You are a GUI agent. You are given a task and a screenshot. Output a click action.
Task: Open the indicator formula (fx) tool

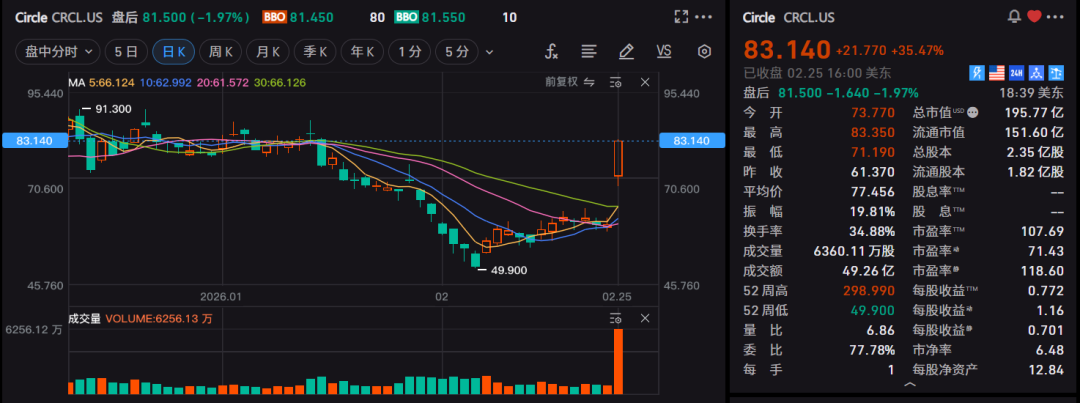pos(551,51)
